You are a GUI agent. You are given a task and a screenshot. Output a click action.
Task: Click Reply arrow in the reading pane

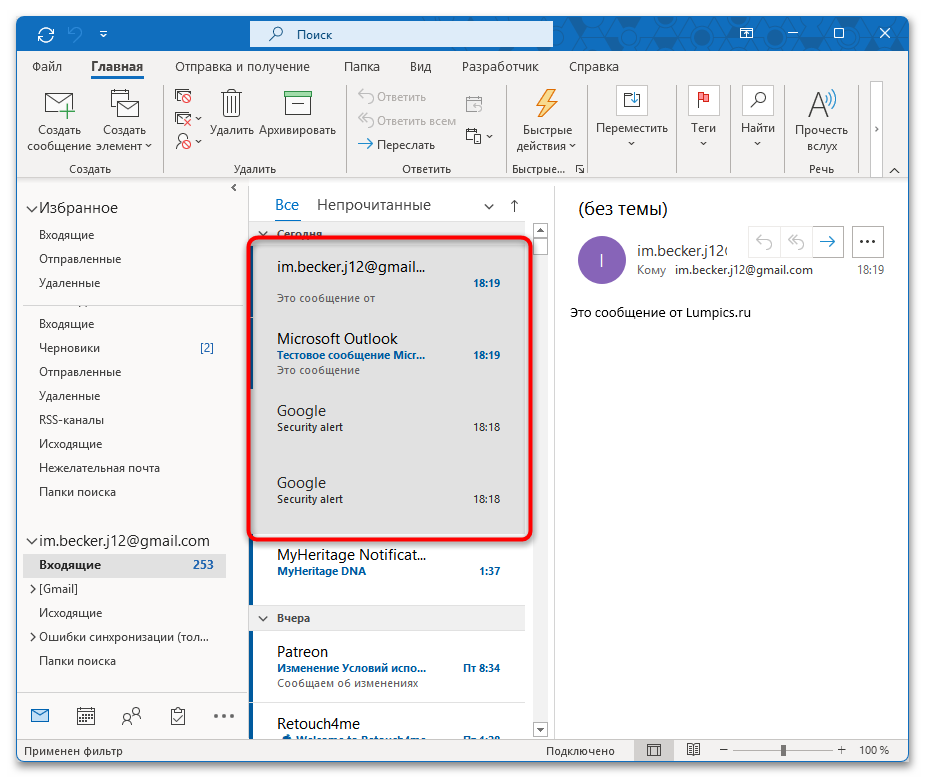point(764,242)
